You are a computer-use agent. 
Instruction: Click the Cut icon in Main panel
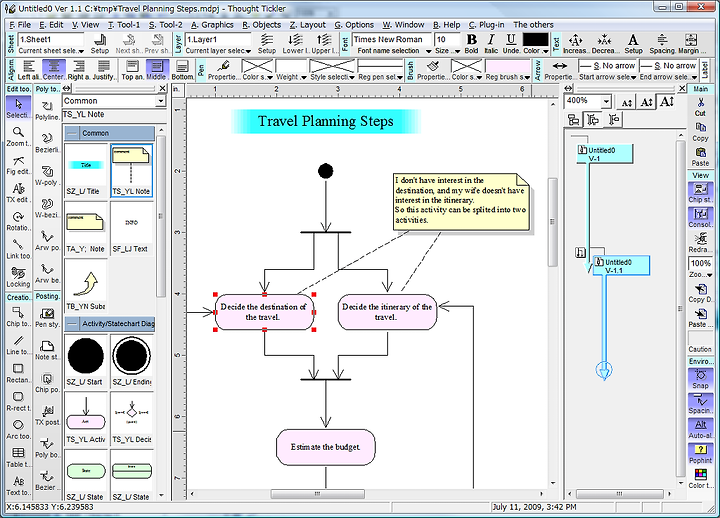[x=700, y=107]
